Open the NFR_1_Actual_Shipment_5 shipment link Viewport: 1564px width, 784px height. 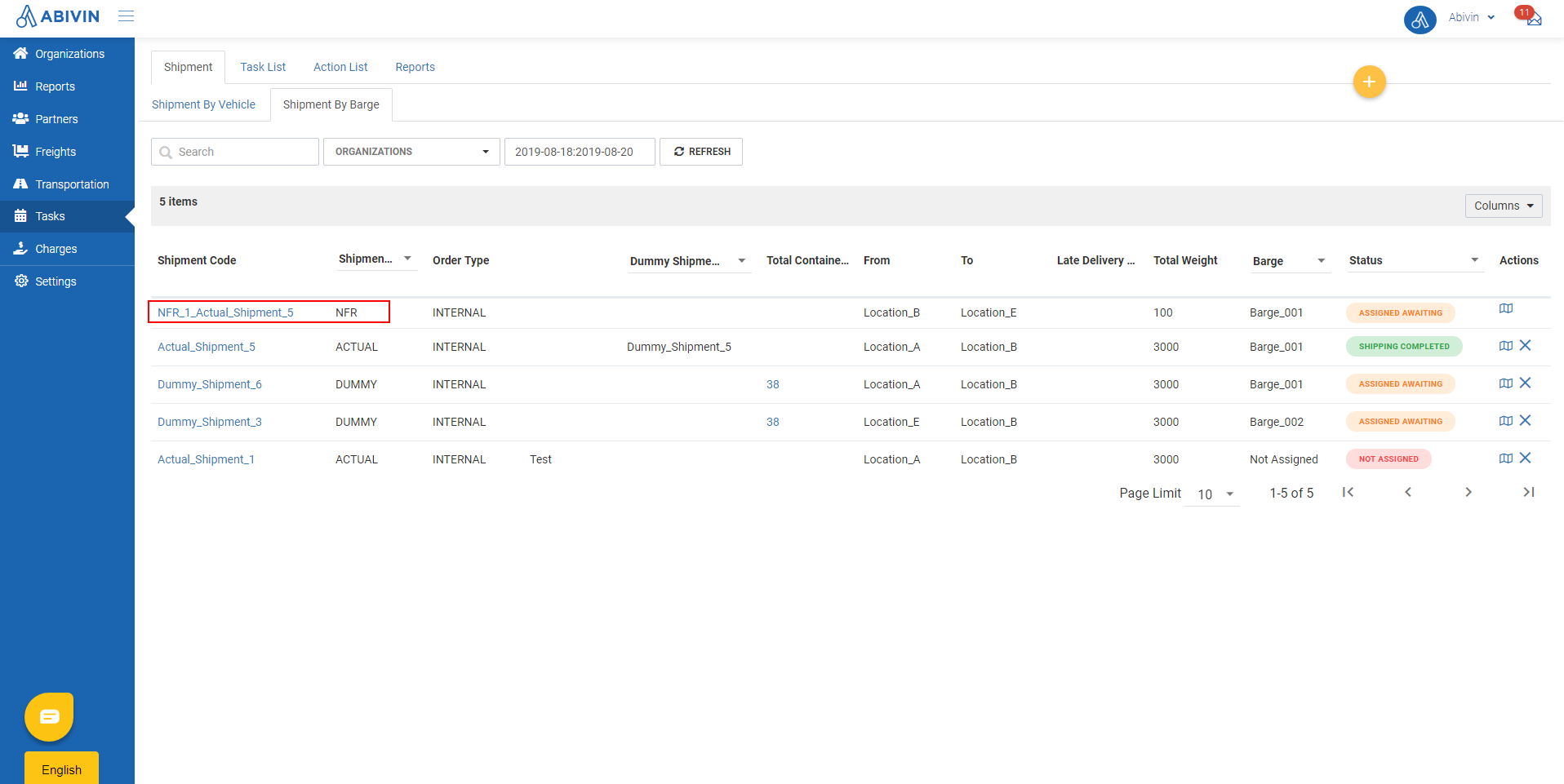click(x=225, y=312)
